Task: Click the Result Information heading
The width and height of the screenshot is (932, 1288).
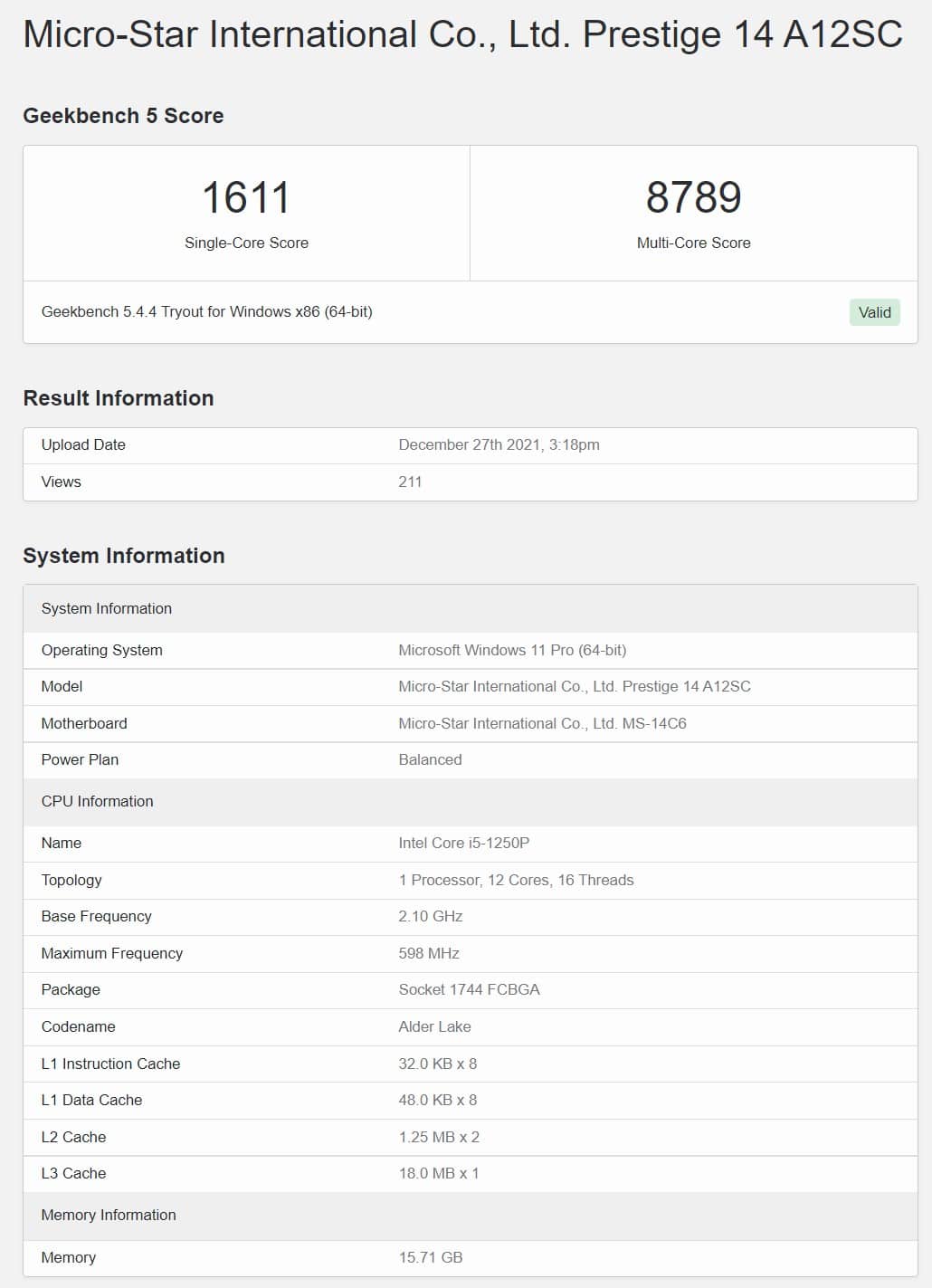Action: [x=119, y=398]
